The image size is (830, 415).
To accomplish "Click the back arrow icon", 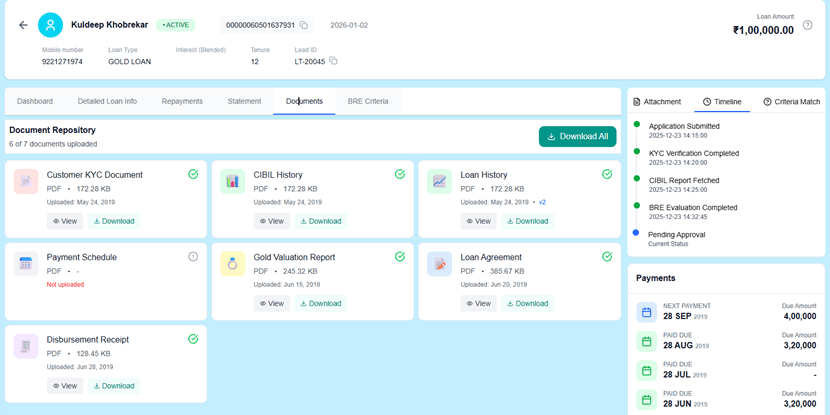I will point(23,25).
